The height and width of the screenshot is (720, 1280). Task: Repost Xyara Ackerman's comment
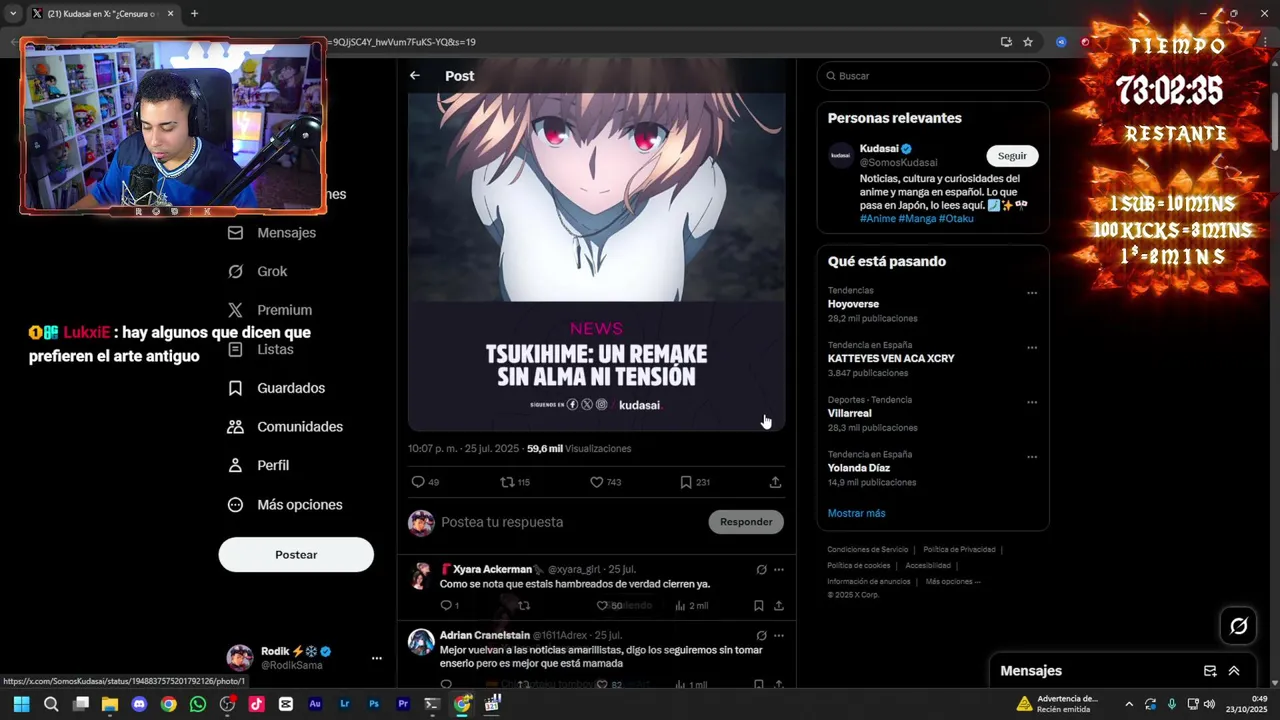523,606
